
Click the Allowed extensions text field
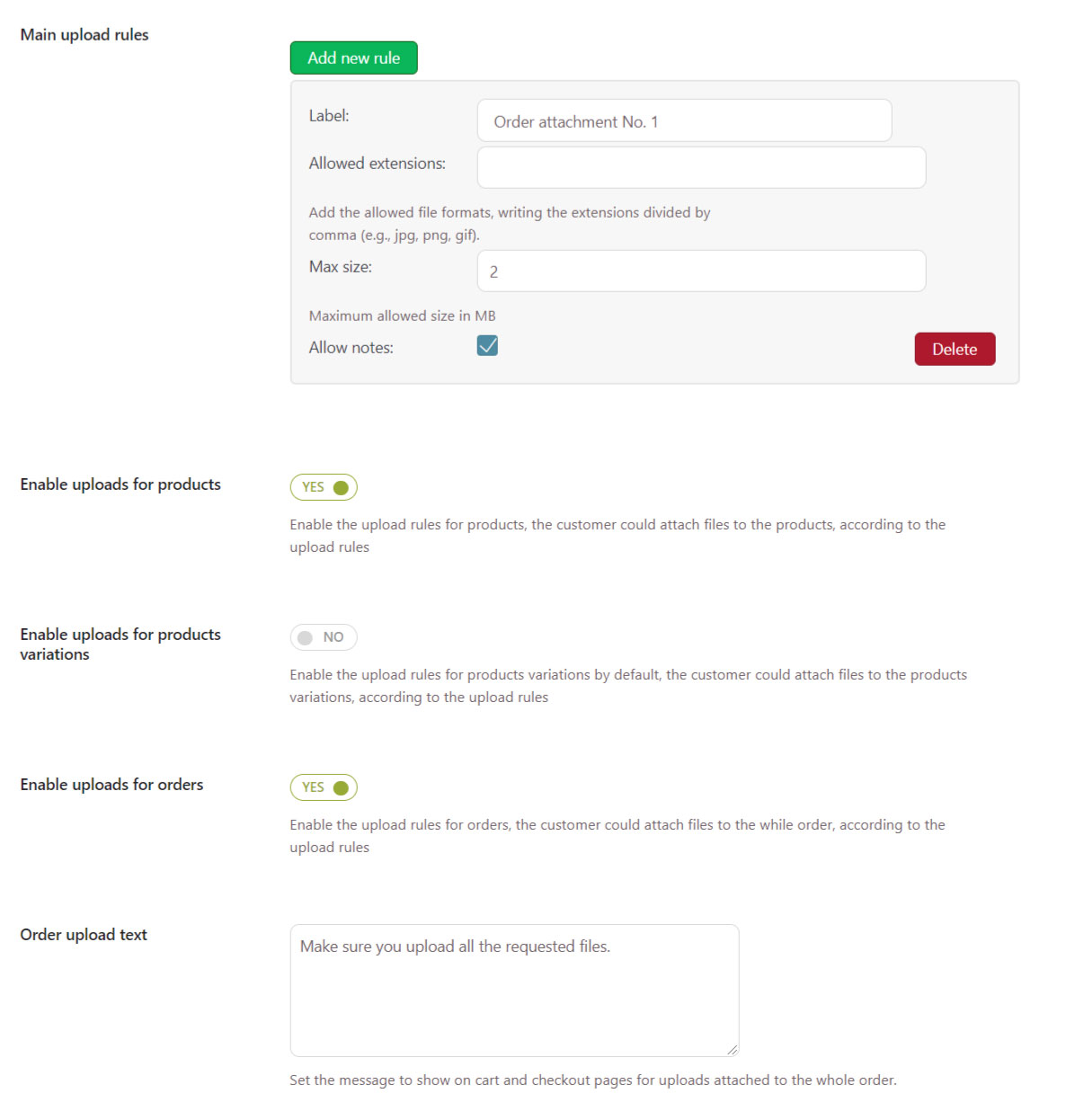click(x=701, y=167)
